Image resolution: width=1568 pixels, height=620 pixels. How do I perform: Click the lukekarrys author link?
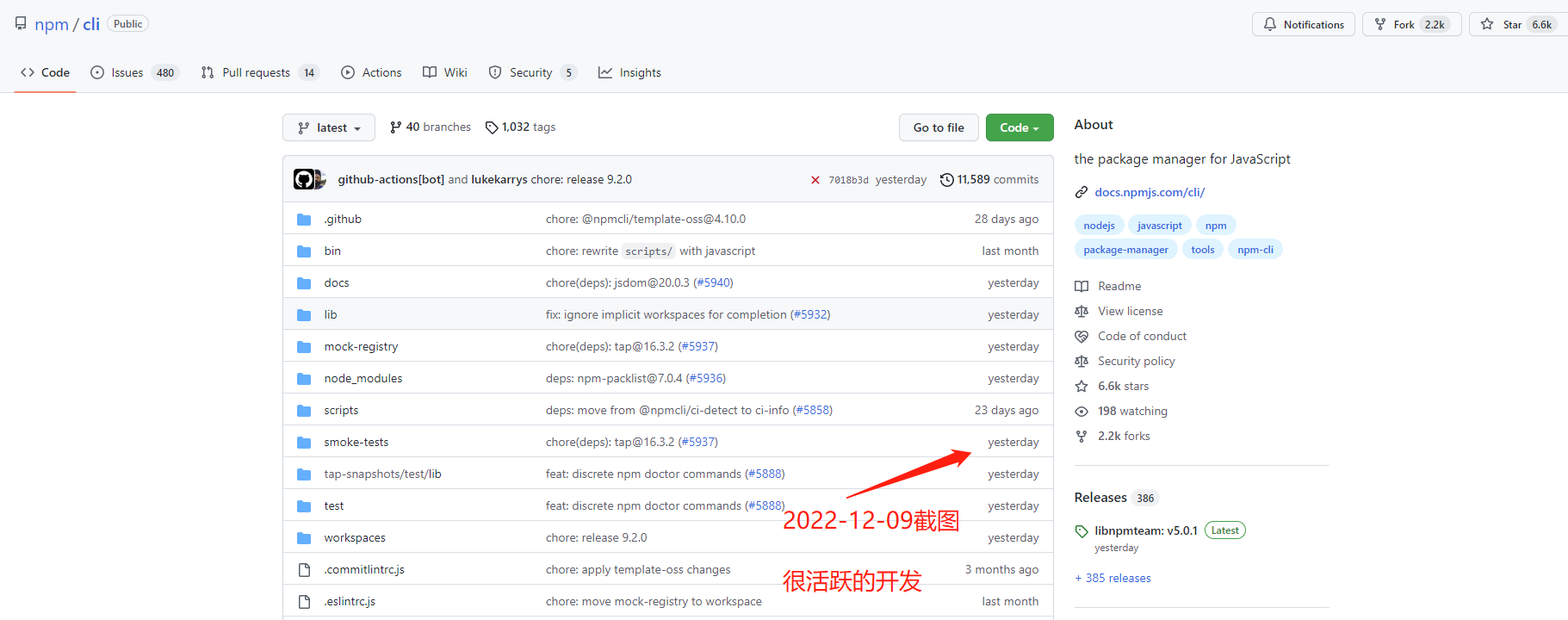[499, 180]
